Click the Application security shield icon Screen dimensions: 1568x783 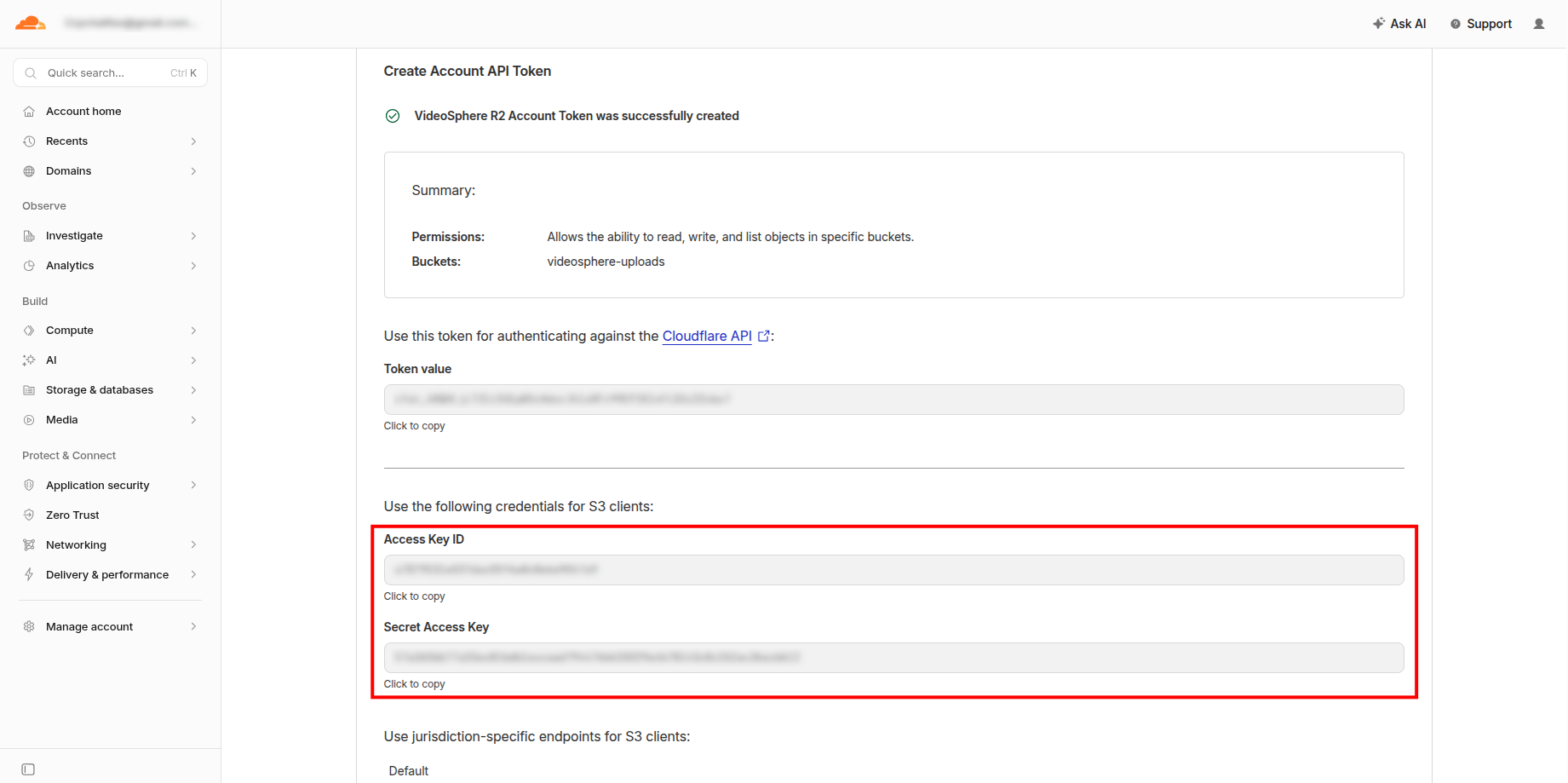29,485
